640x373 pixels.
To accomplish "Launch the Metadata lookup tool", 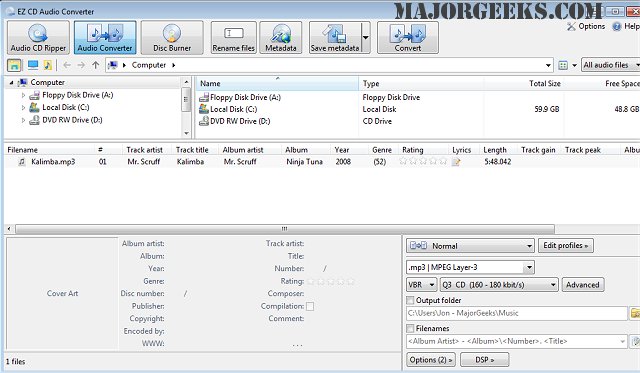I will click(x=281, y=38).
